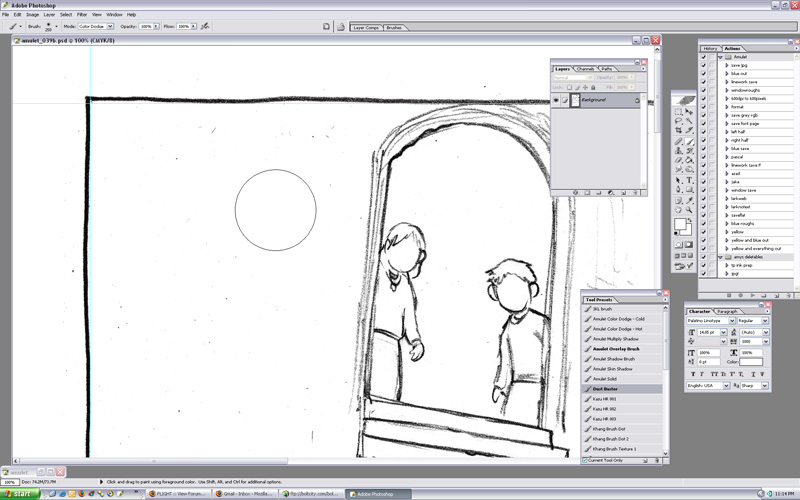Viewport: 800px width, 500px height.
Task: Select the Paint Bucket tool
Action: point(689,160)
